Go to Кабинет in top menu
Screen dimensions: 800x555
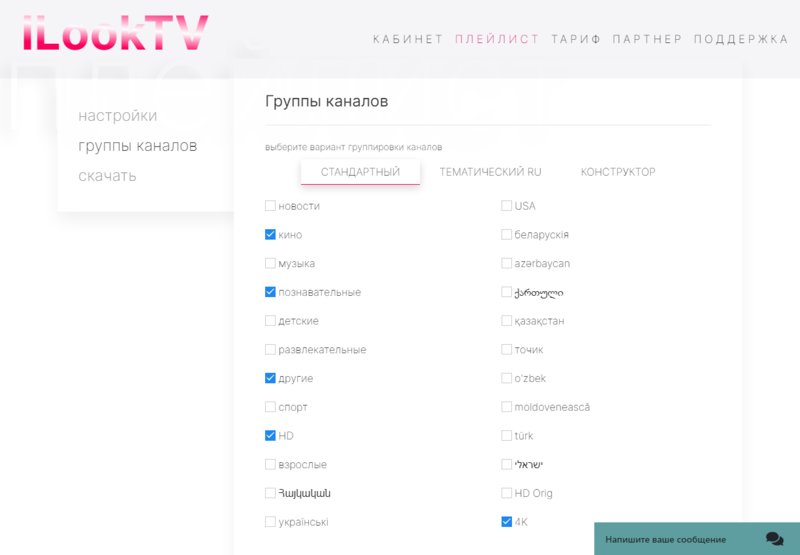pyautogui.click(x=407, y=40)
